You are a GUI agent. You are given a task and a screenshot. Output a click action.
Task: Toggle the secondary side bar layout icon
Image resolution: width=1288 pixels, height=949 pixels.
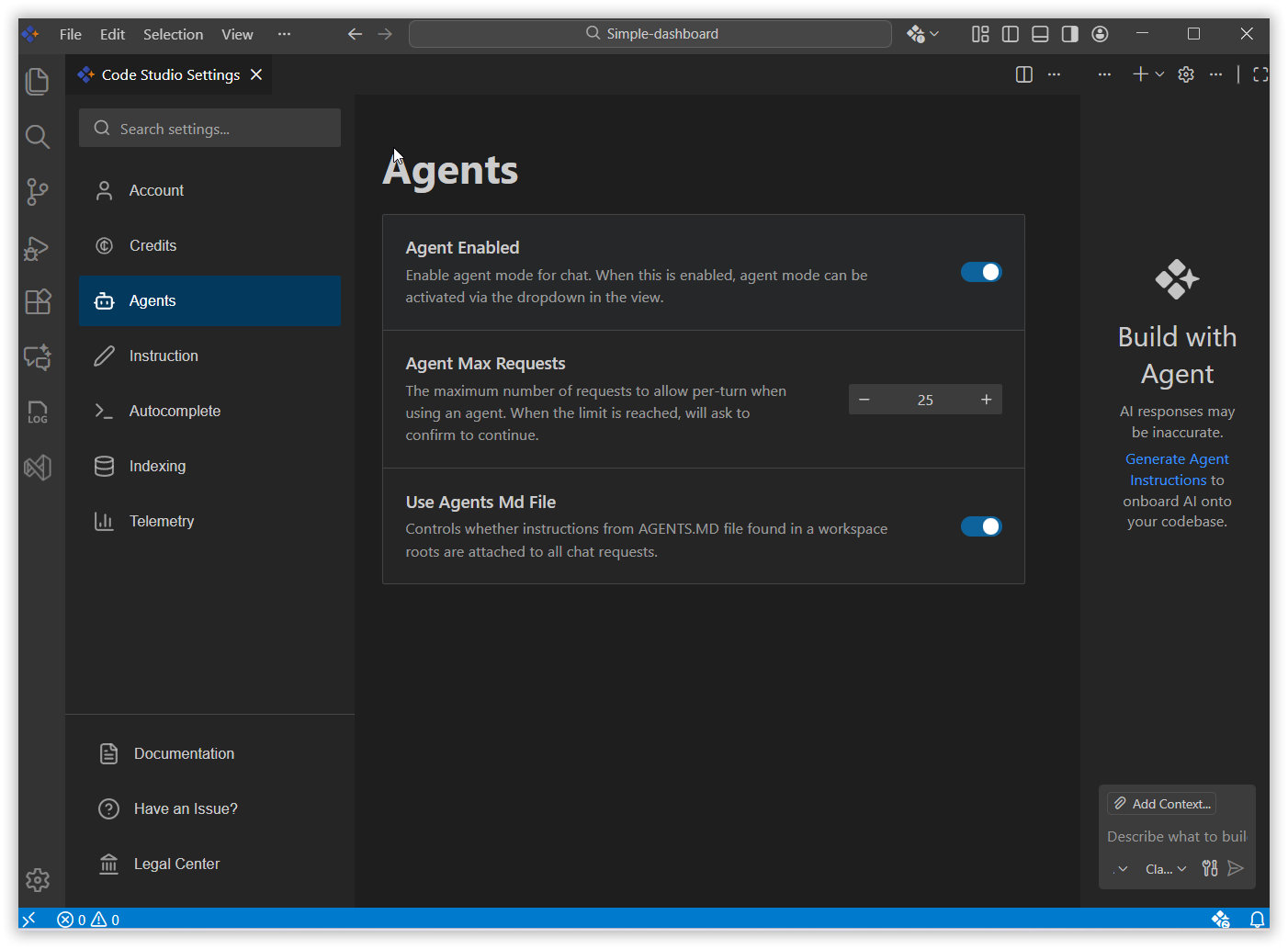click(x=1069, y=34)
